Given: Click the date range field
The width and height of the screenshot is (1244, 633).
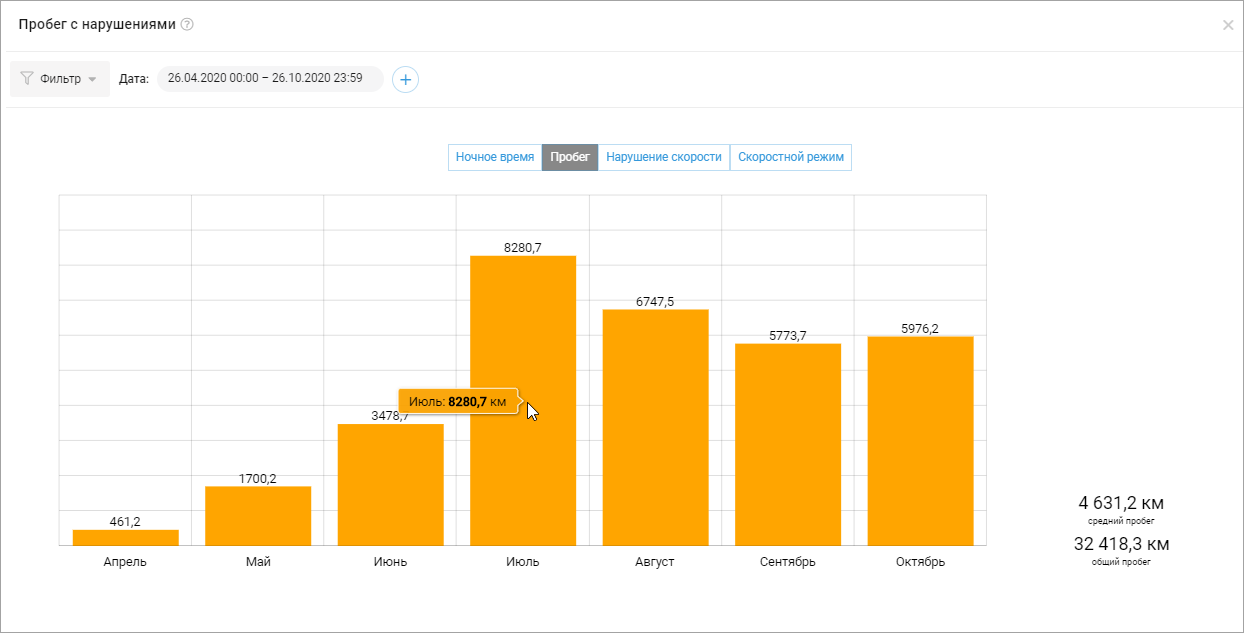Looking at the screenshot, I should (270, 79).
